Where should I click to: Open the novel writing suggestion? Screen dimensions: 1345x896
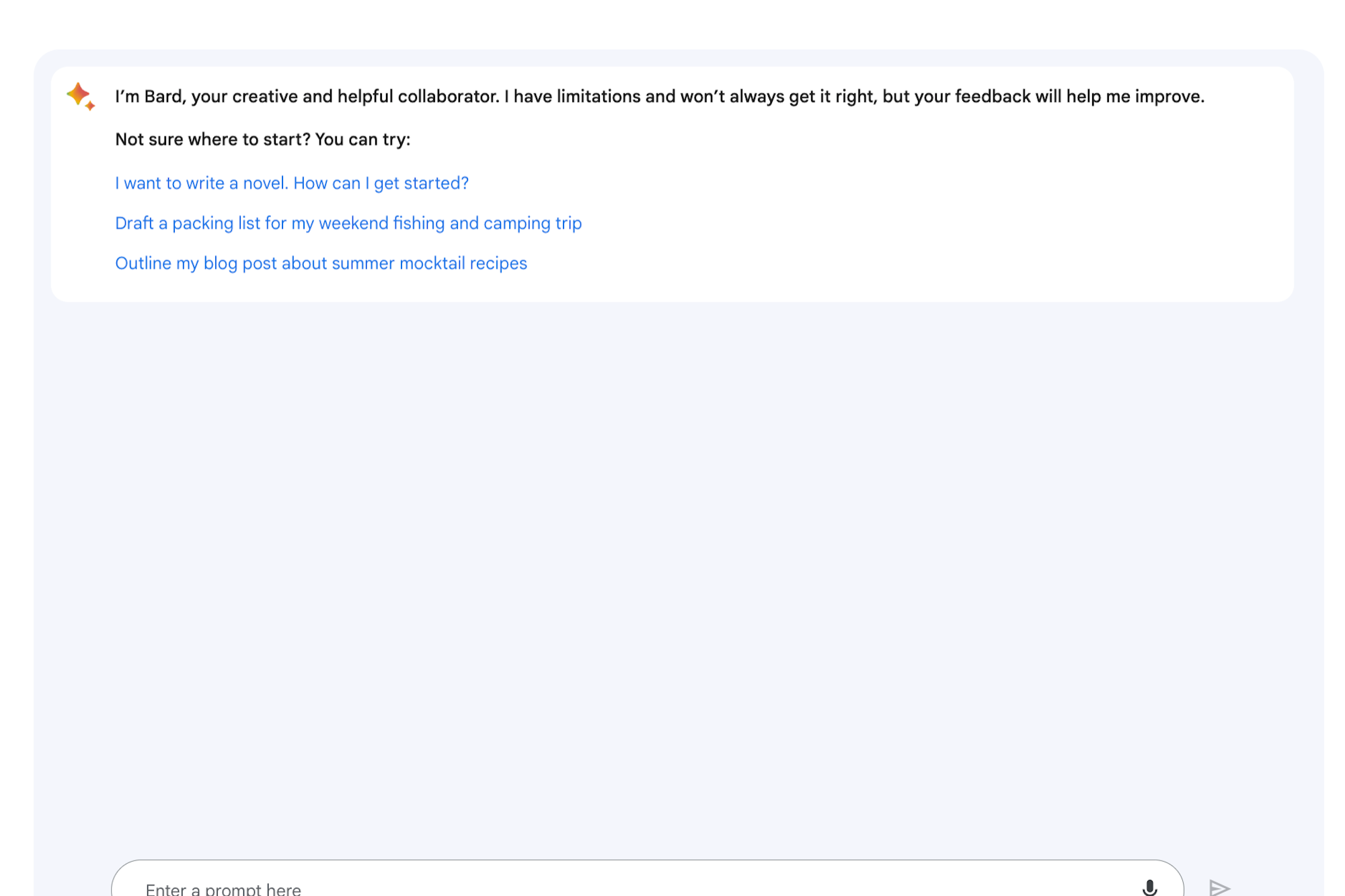(292, 183)
